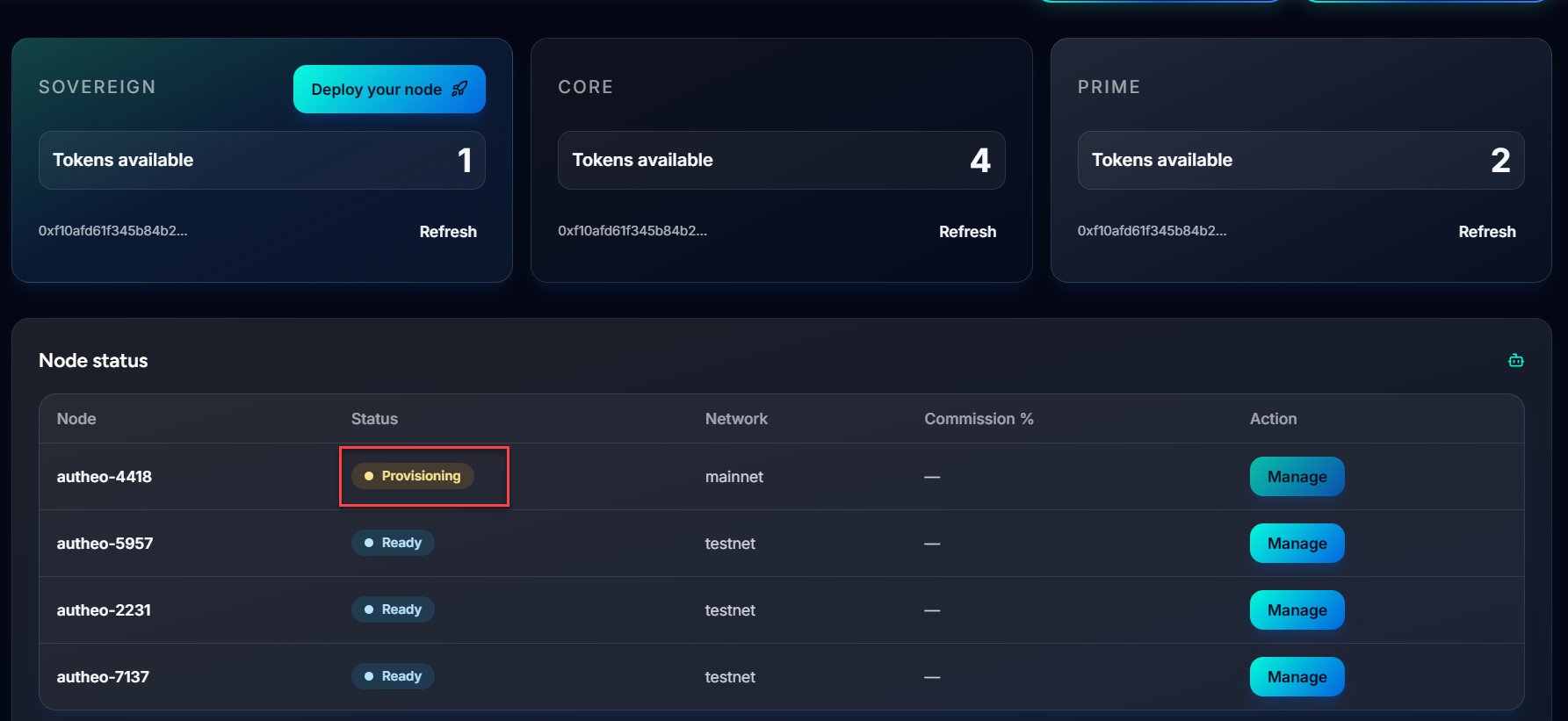Manage node autheo-7137
Viewport: 1568px width, 721px height.
[1297, 677]
